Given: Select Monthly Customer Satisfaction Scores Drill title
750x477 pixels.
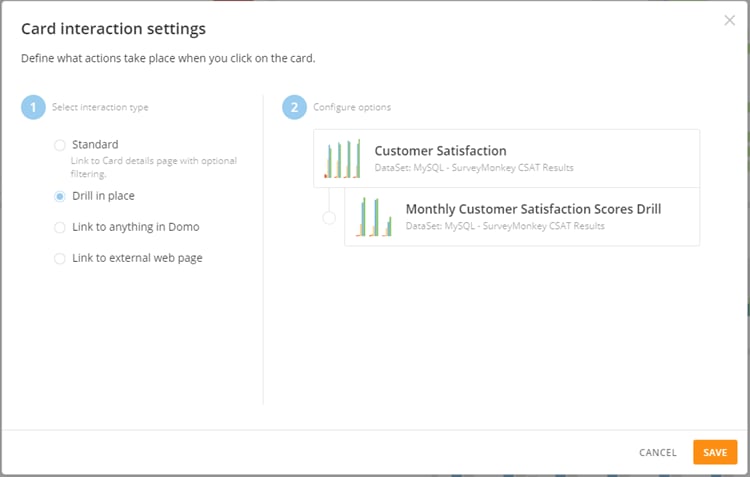Looking at the screenshot, I should (533, 209).
